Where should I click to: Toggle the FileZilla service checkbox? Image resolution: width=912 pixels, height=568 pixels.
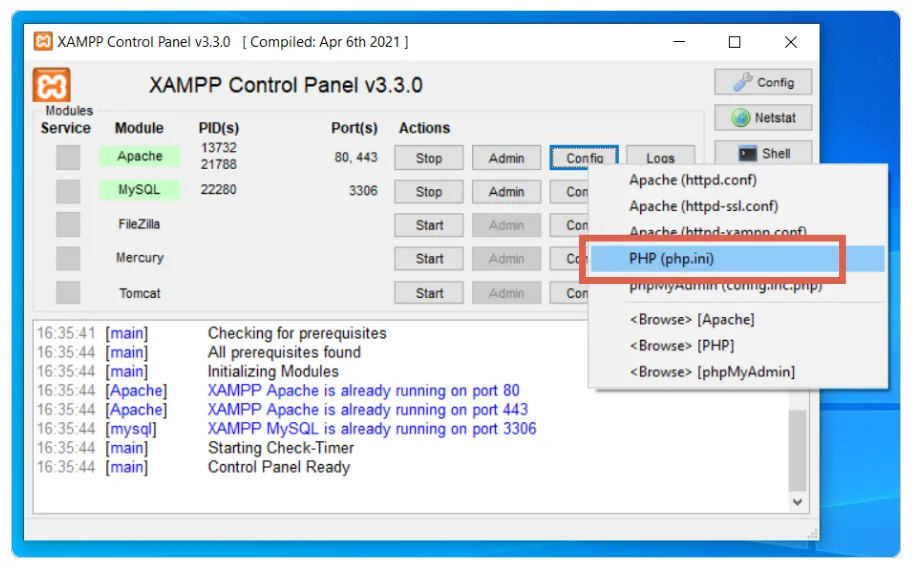pyautogui.click(x=68, y=225)
